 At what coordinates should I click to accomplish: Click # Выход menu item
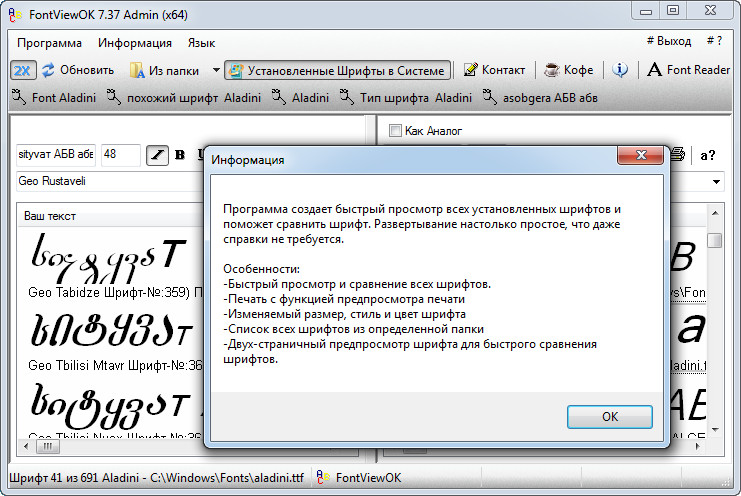(x=669, y=41)
